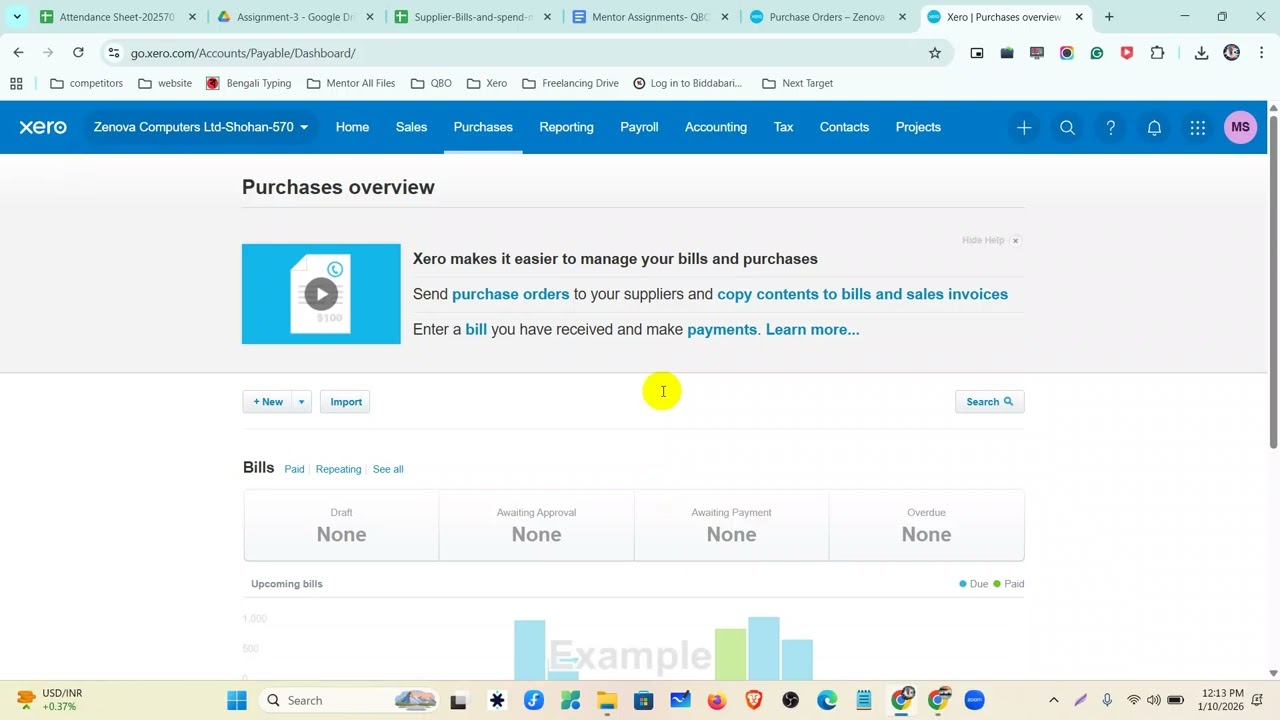
Task: Open Awaiting Approval bills tile
Action: click(x=536, y=526)
